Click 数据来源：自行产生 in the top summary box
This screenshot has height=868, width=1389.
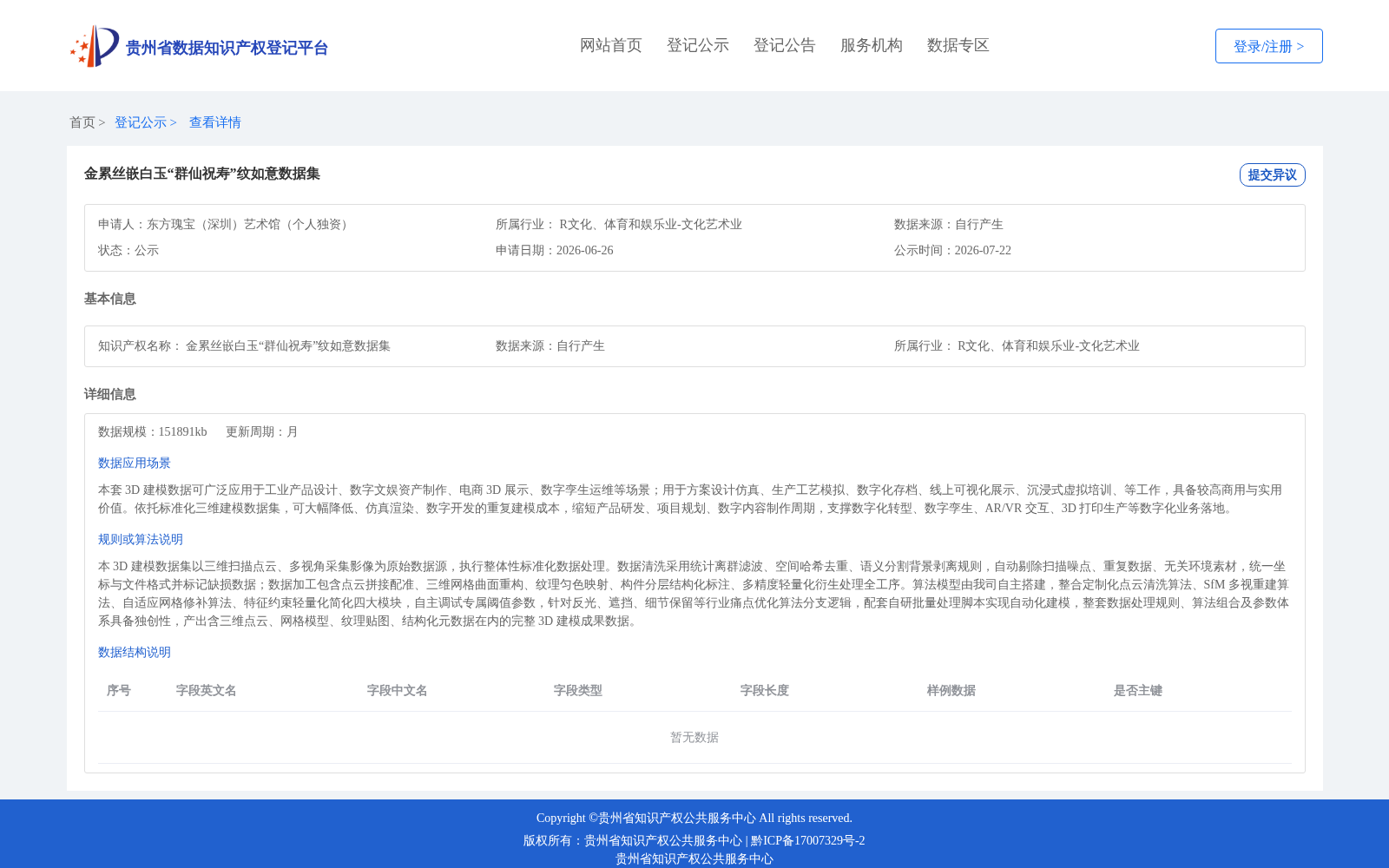(949, 224)
